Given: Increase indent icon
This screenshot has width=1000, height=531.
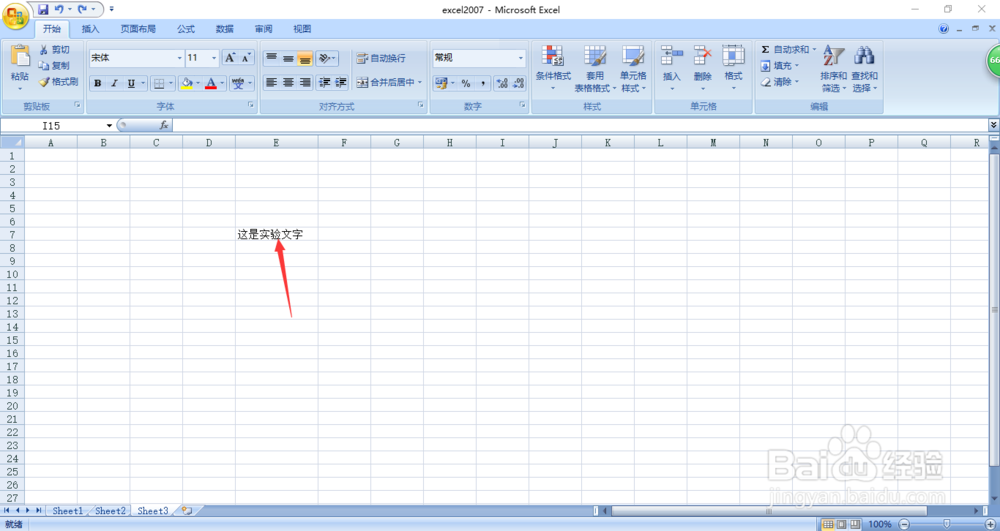Looking at the screenshot, I should pyautogui.click(x=341, y=82).
